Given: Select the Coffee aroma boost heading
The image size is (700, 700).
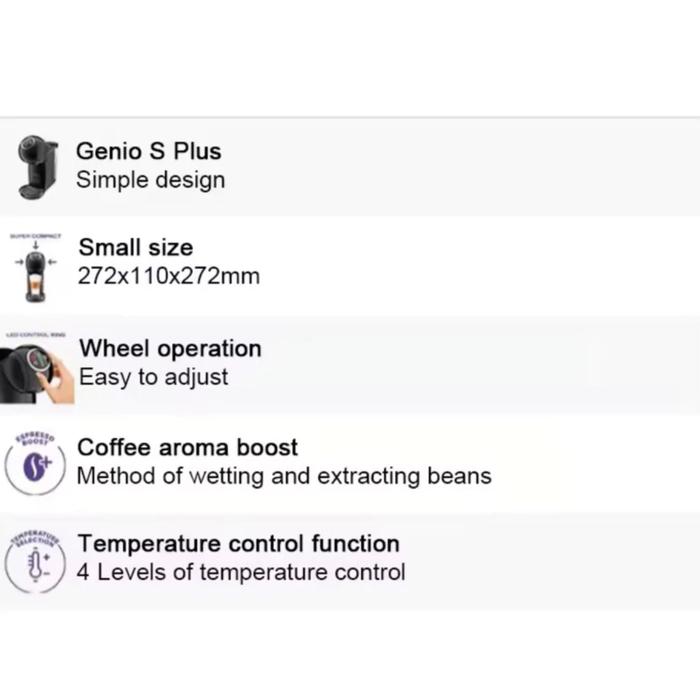Looking at the screenshot, I should click(187, 447).
